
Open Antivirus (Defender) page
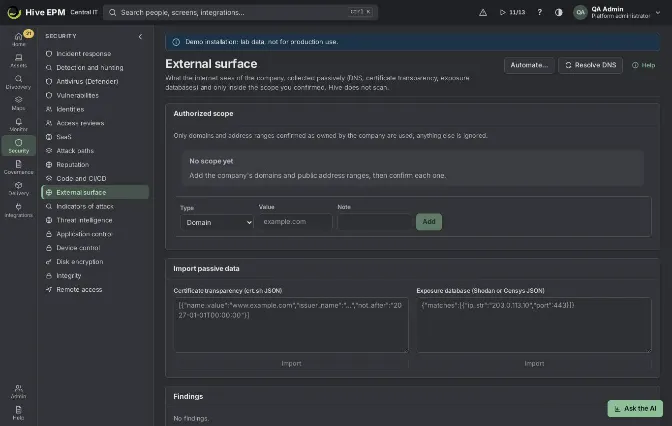[x=95, y=81]
